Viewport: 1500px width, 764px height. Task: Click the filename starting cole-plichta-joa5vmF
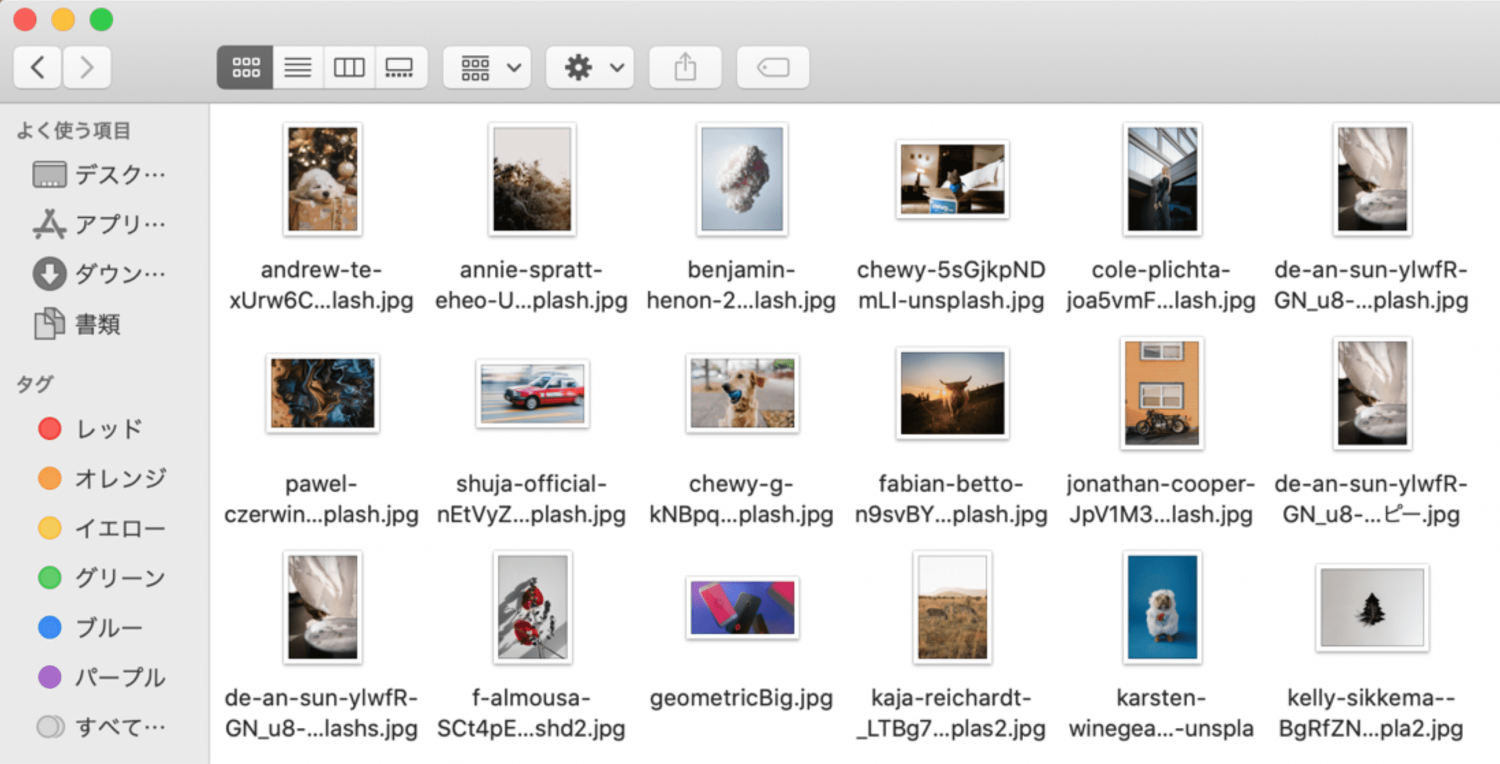point(1162,286)
